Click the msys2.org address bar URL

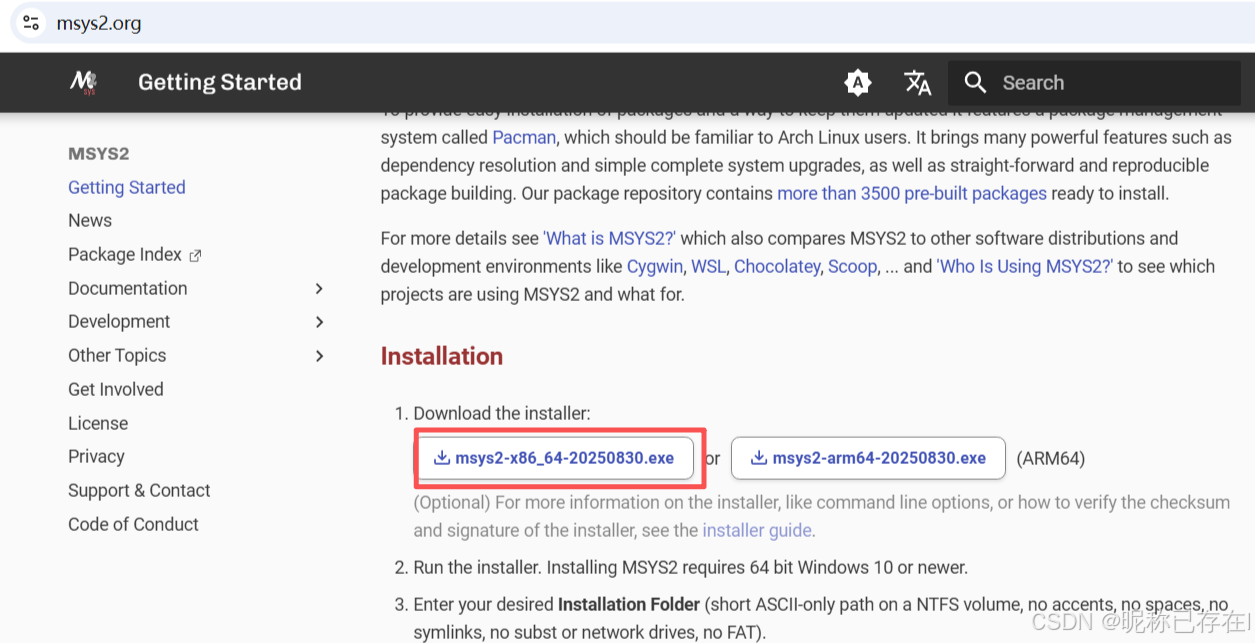[x=99, y=23]
